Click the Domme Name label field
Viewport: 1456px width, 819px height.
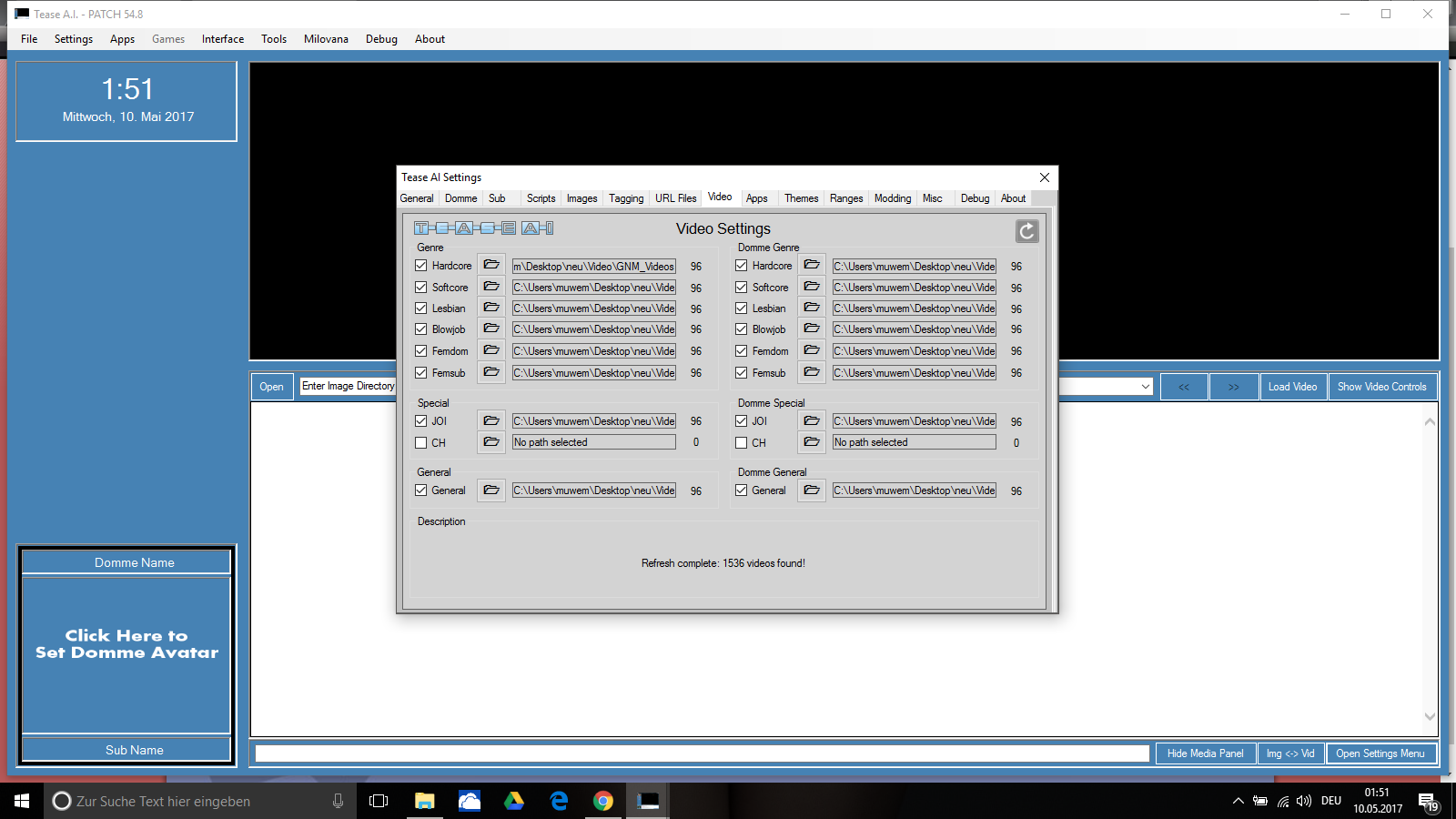pyautogui.click(x=126, y=562)
